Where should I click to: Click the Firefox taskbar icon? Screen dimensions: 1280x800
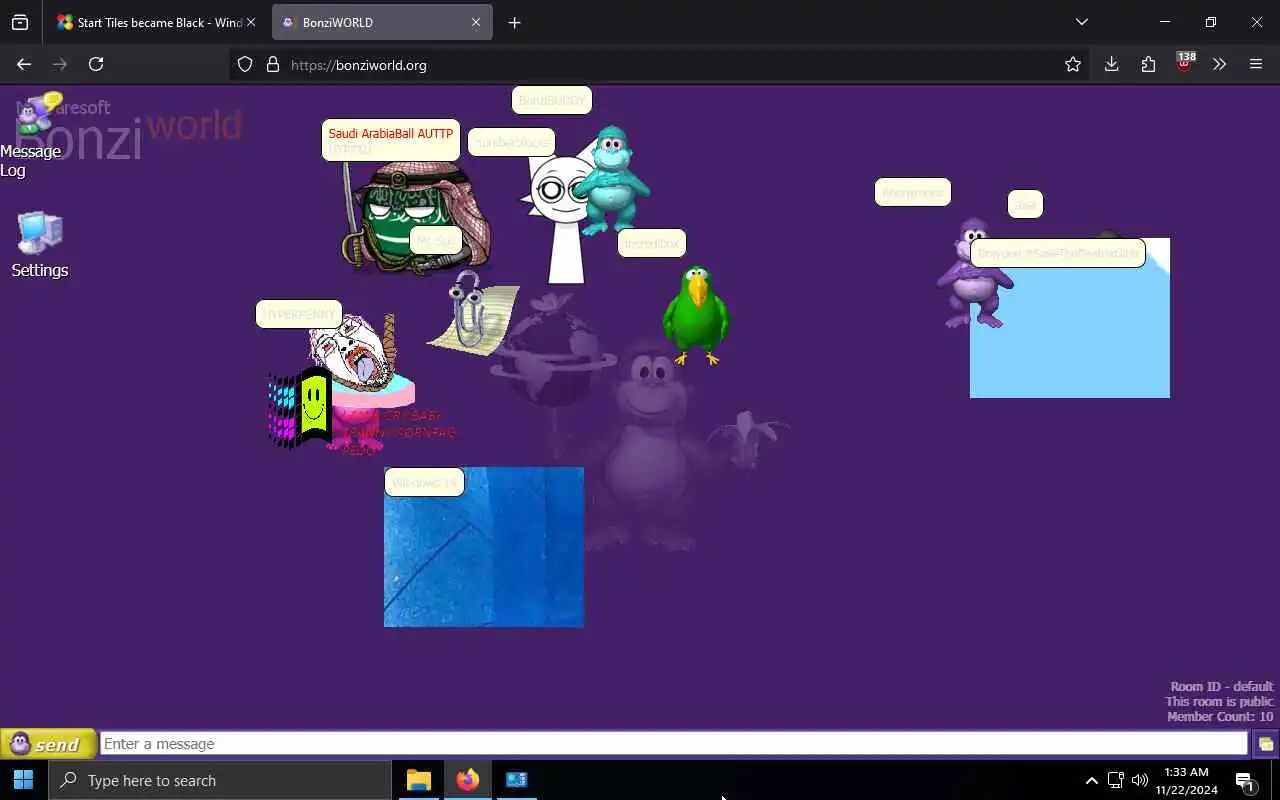[x=468, y=780]
